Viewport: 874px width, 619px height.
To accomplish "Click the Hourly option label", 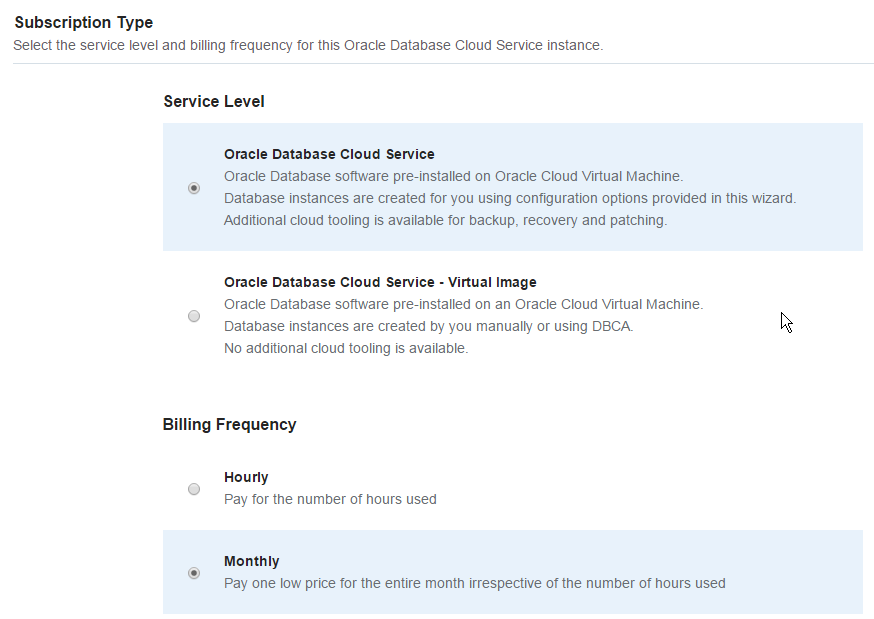I will 246,477.
